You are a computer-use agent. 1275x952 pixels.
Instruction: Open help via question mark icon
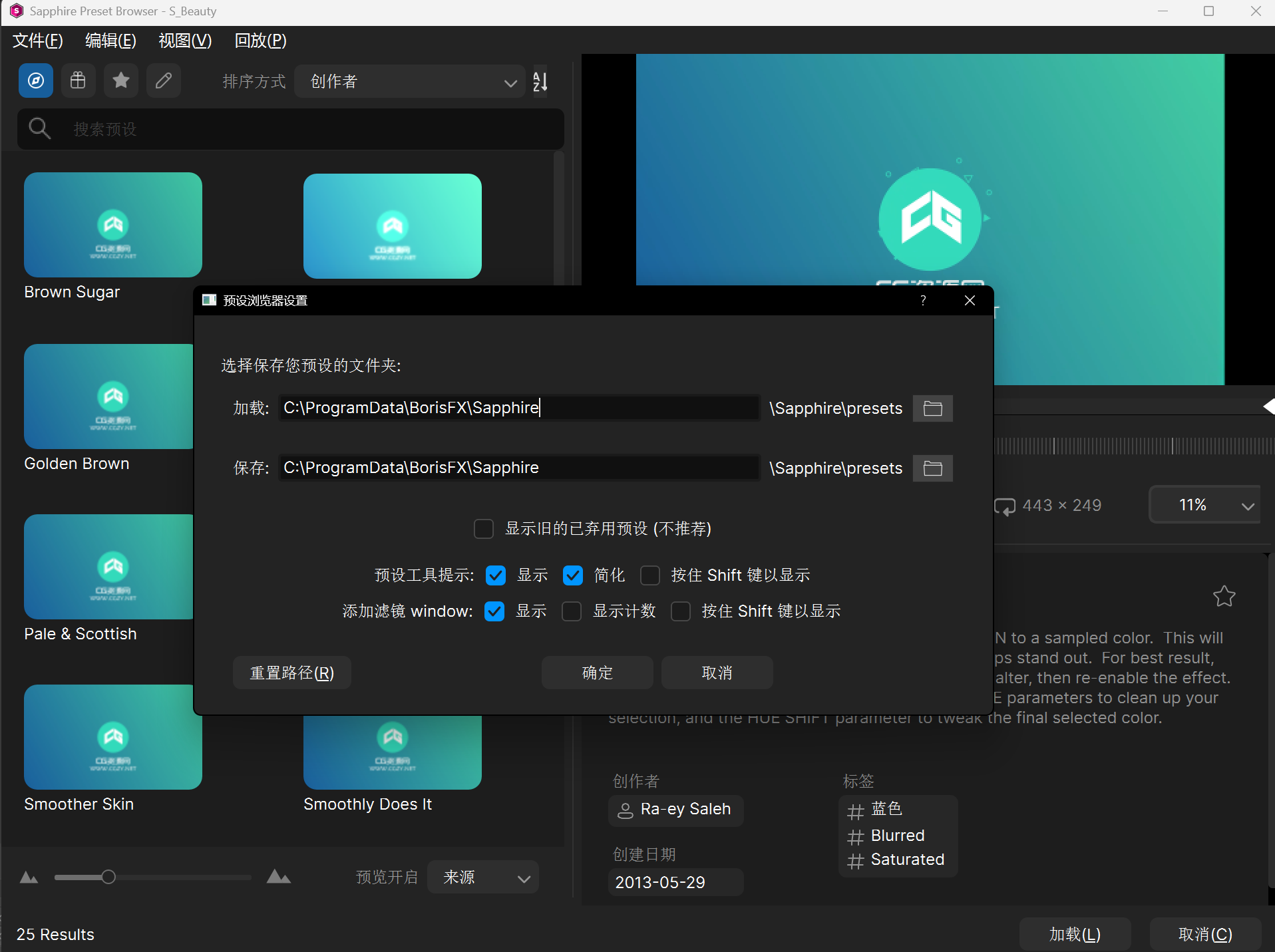click(924, 300)
